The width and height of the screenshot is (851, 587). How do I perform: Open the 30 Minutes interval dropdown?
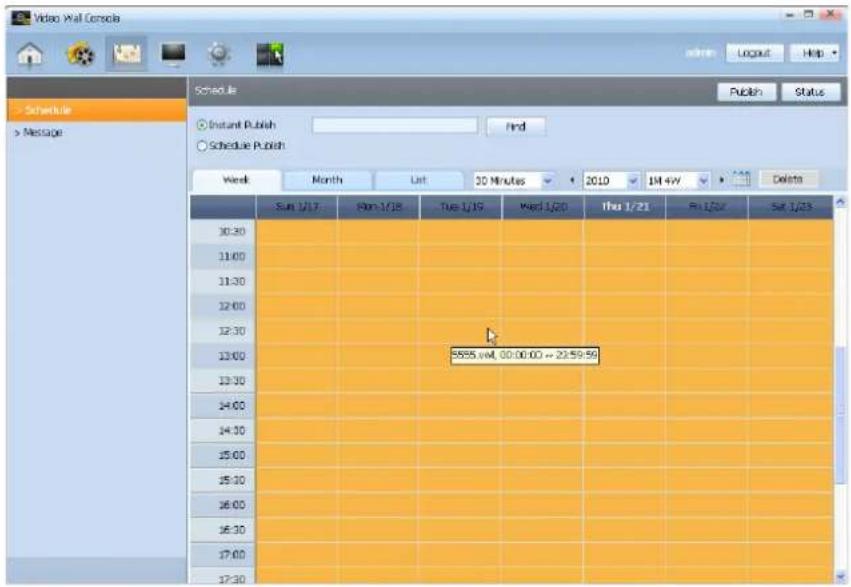(x=513, y=180)
